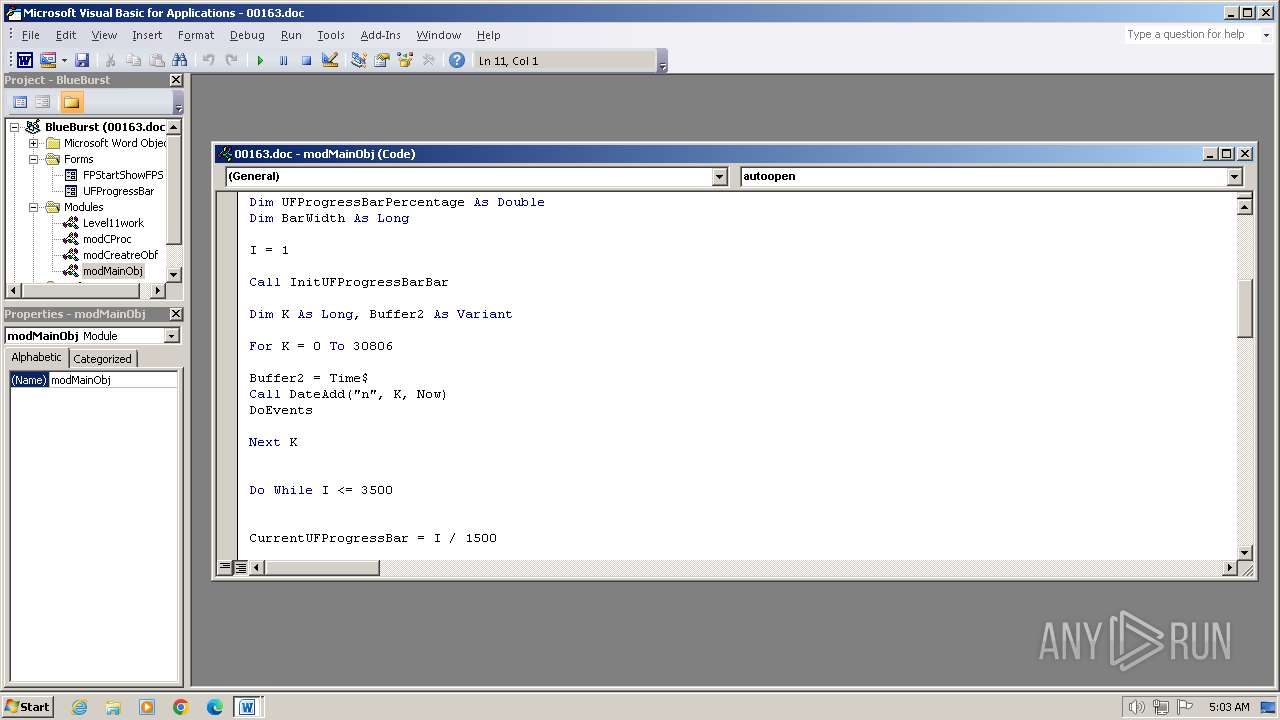Run the macro with the green play icon

pos(260,61)
